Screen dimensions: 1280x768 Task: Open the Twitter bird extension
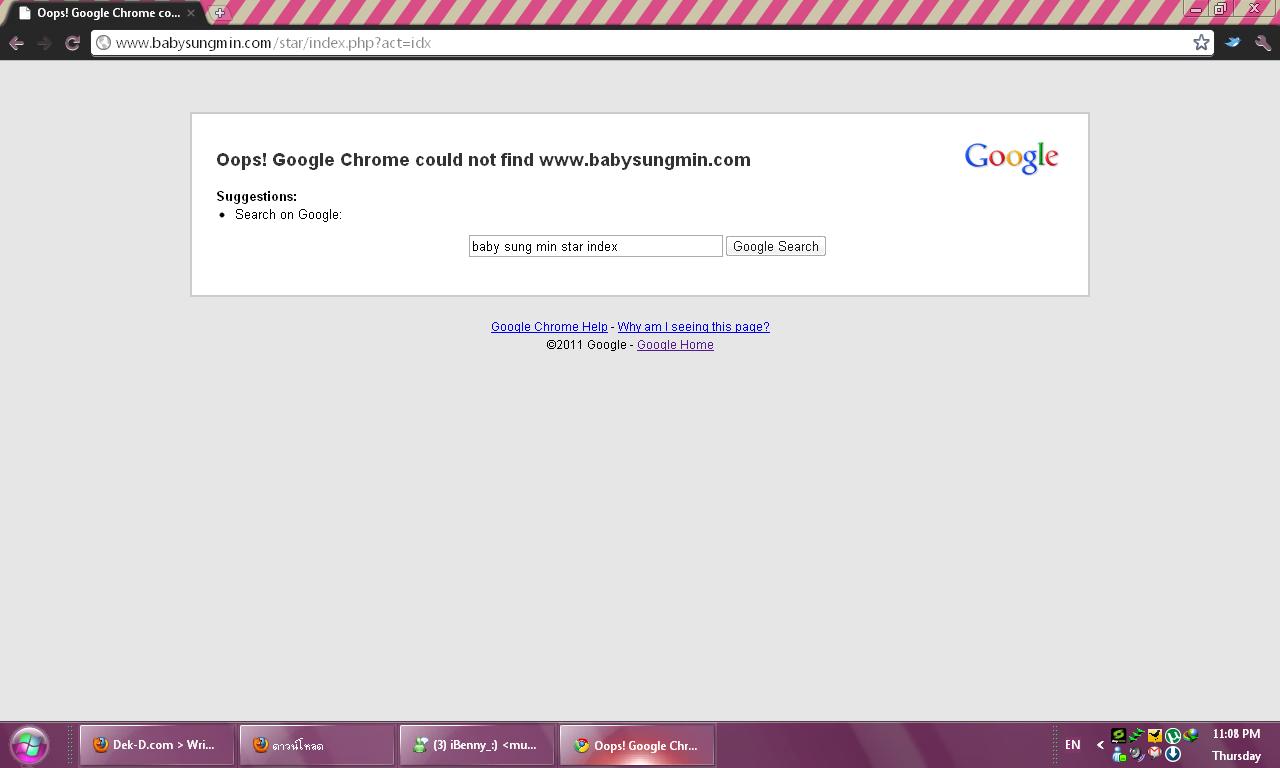click(1233, 43)
